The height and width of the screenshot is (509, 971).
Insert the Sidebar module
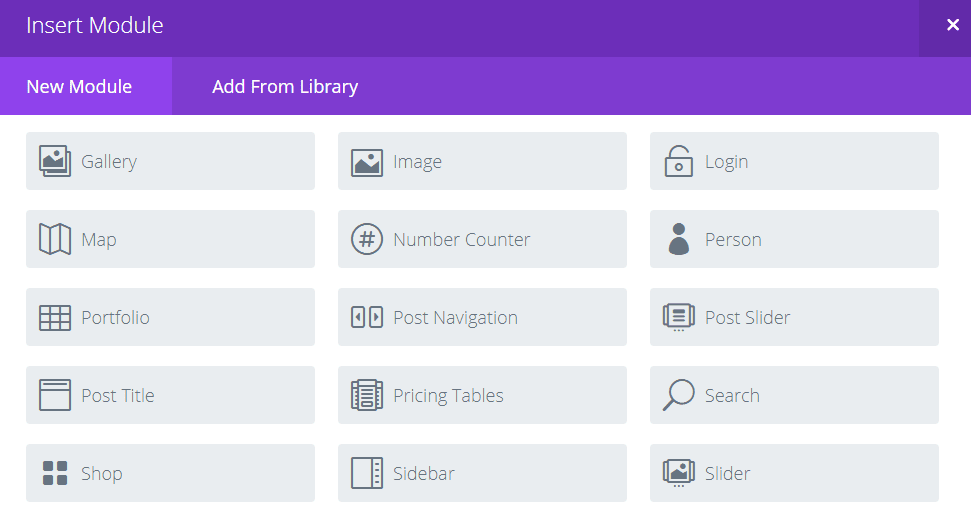click(482, 473)
